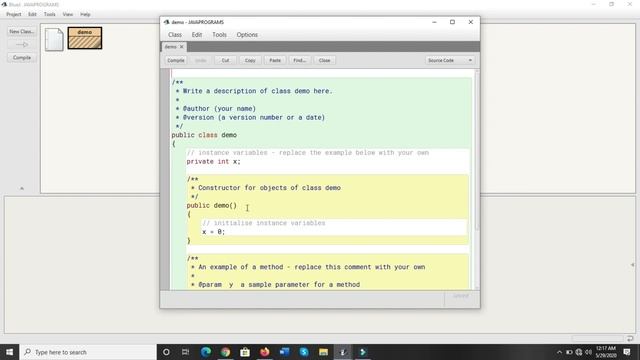
Task: Click the 'public demo()' constructor line
Action: (211, 206)
